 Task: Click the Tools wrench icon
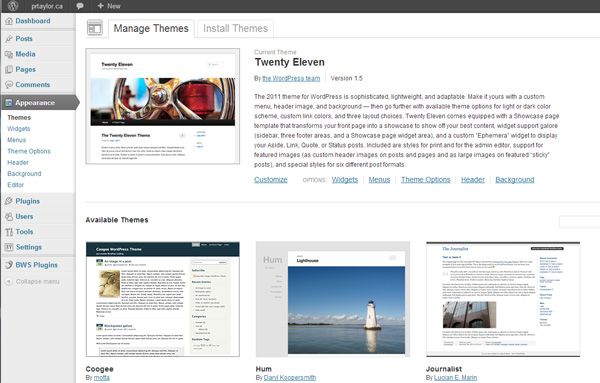tap(9, 232)
